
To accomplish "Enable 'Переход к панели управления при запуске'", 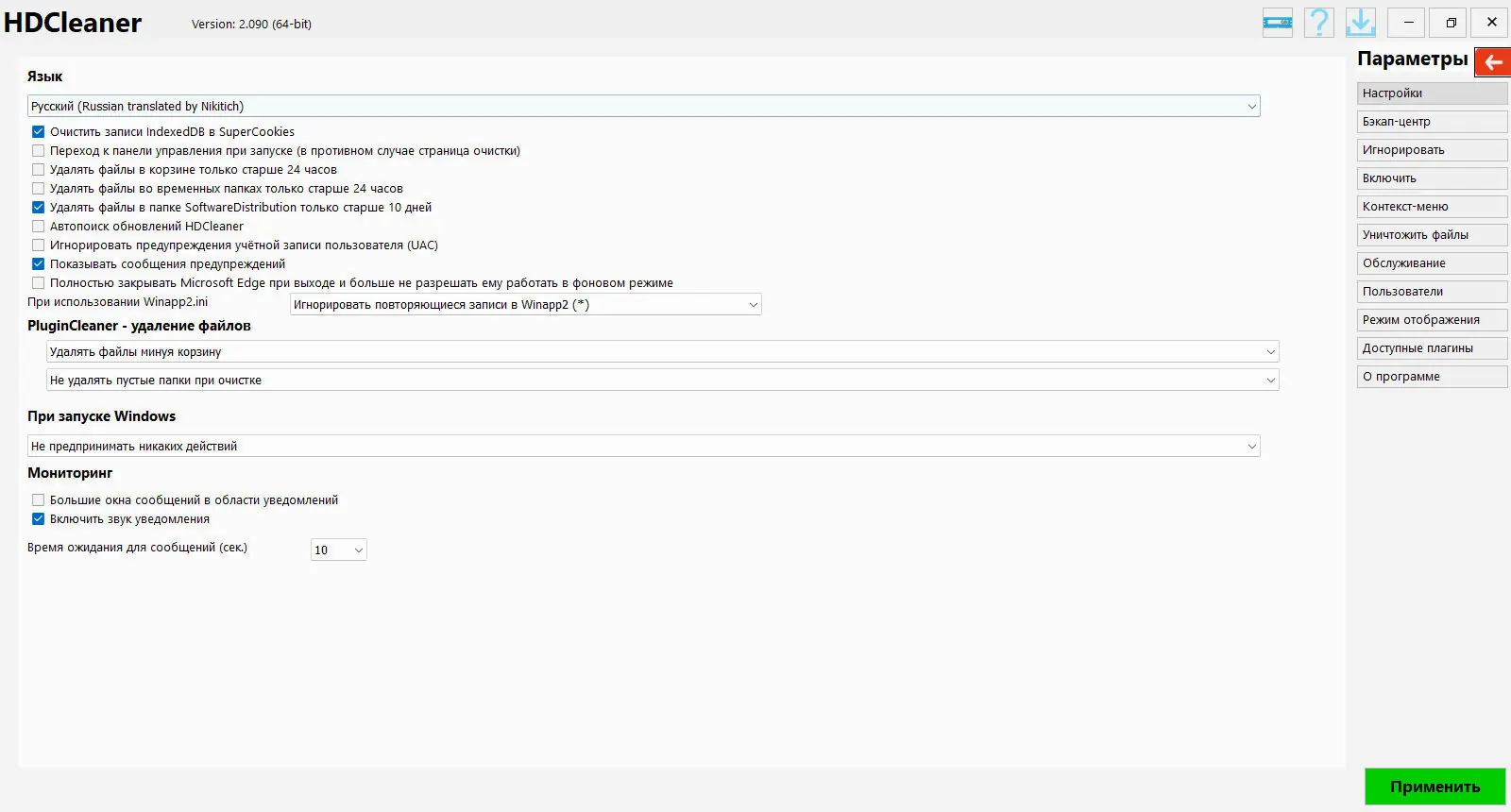I will (x=38, y=151).
